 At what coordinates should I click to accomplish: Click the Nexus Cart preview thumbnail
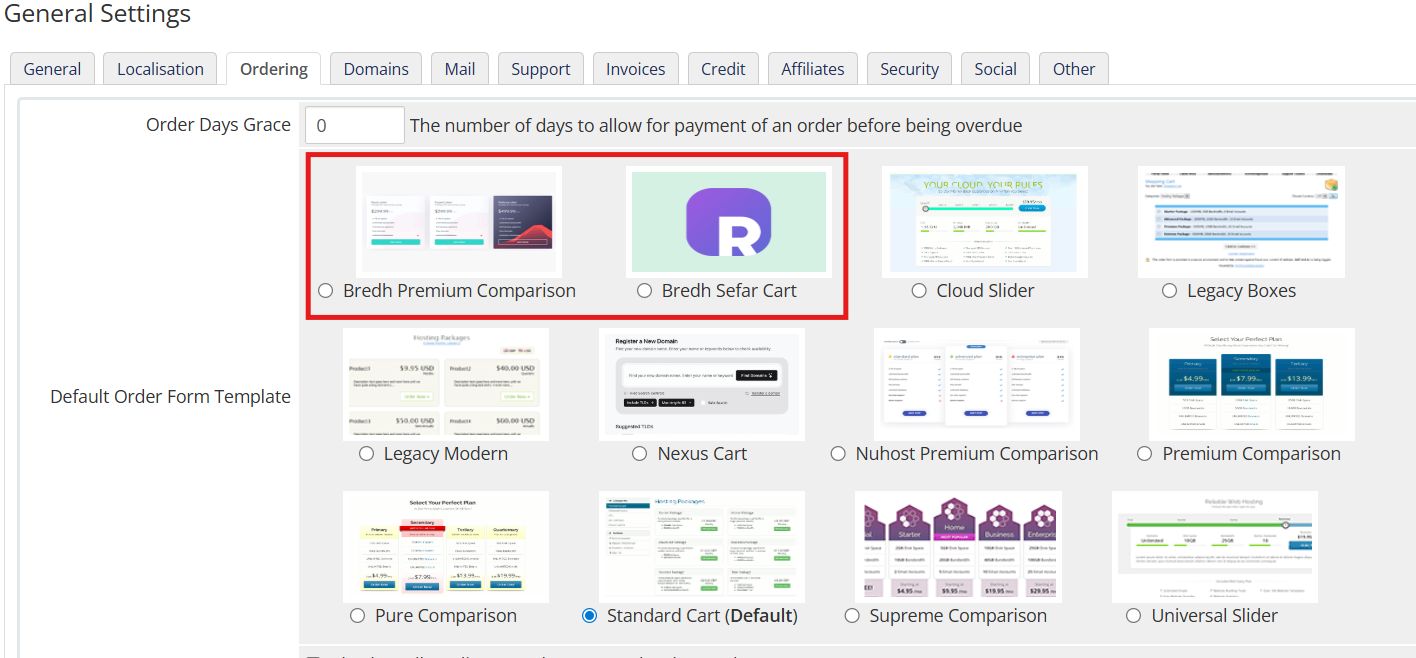click(702, 384)
